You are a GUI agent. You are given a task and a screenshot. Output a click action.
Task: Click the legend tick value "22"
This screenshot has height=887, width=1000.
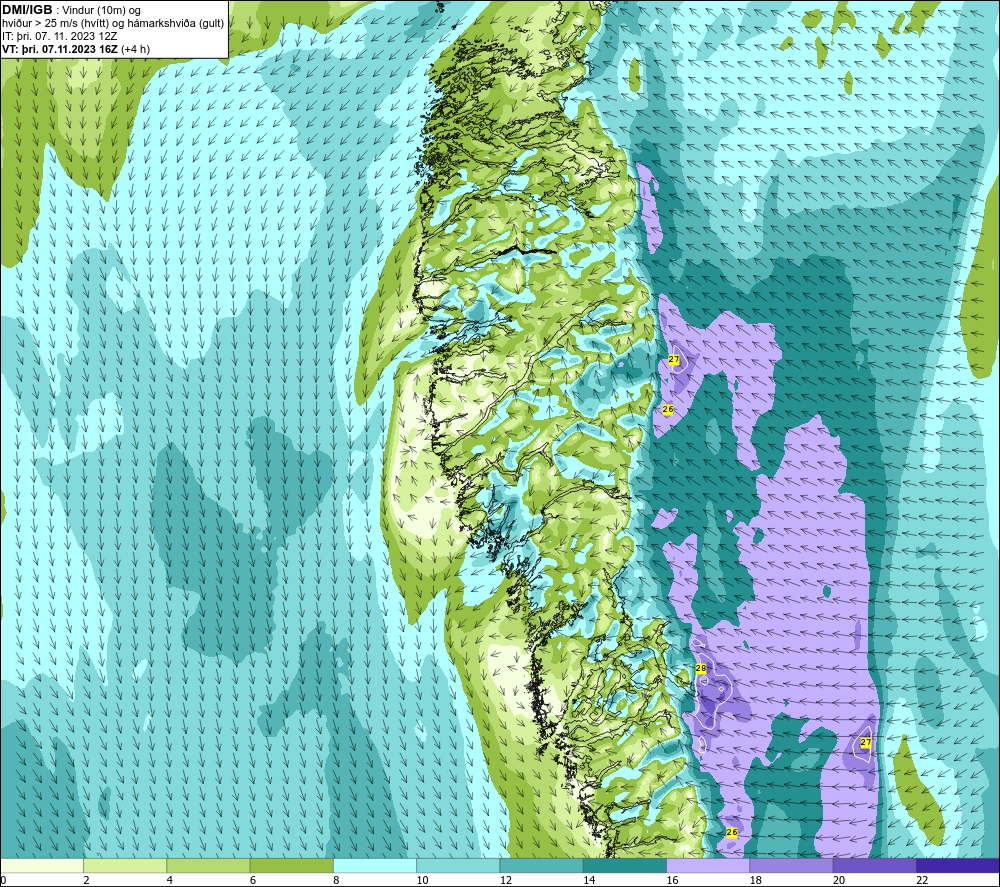922,880
